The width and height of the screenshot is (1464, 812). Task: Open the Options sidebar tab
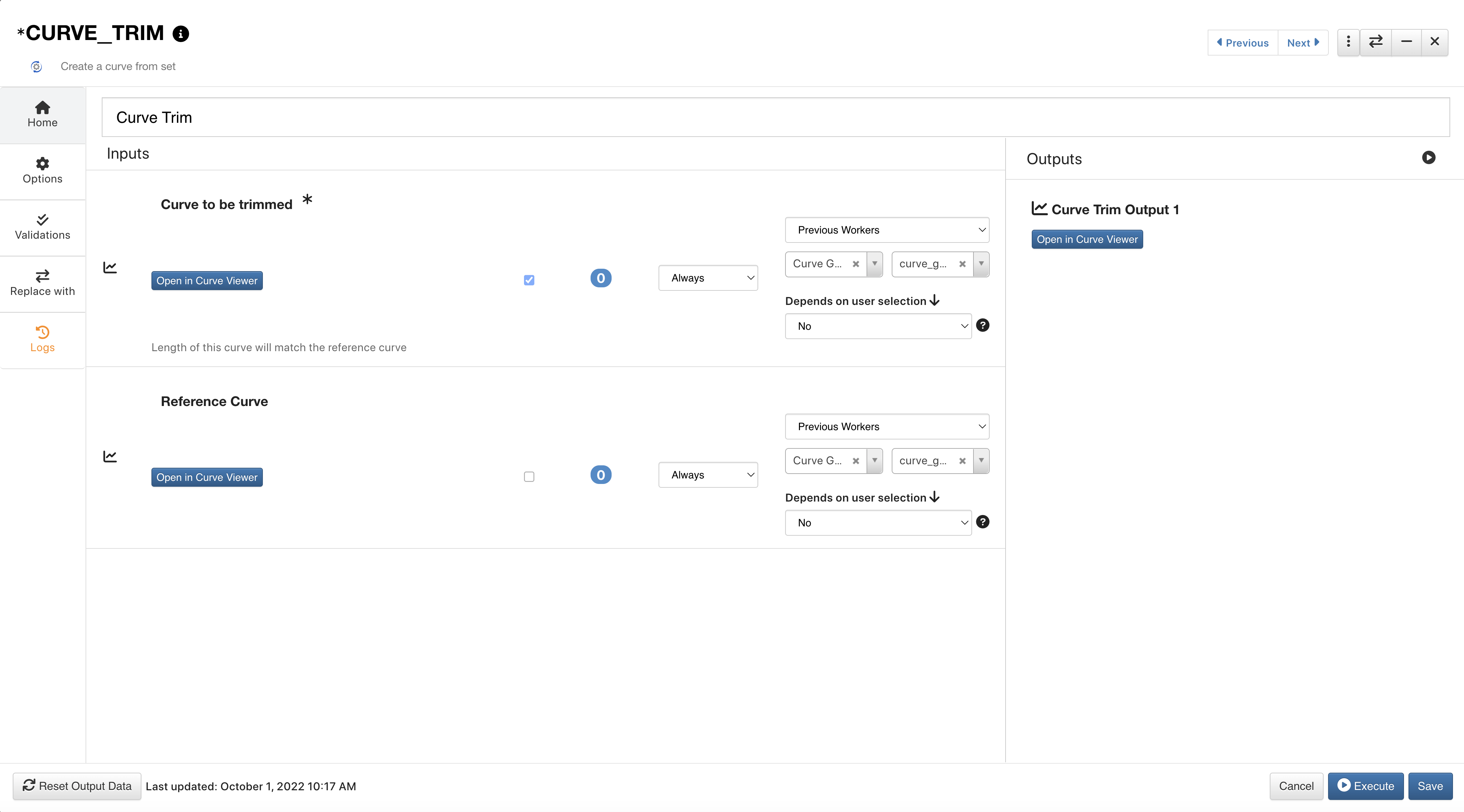point(43,171)
